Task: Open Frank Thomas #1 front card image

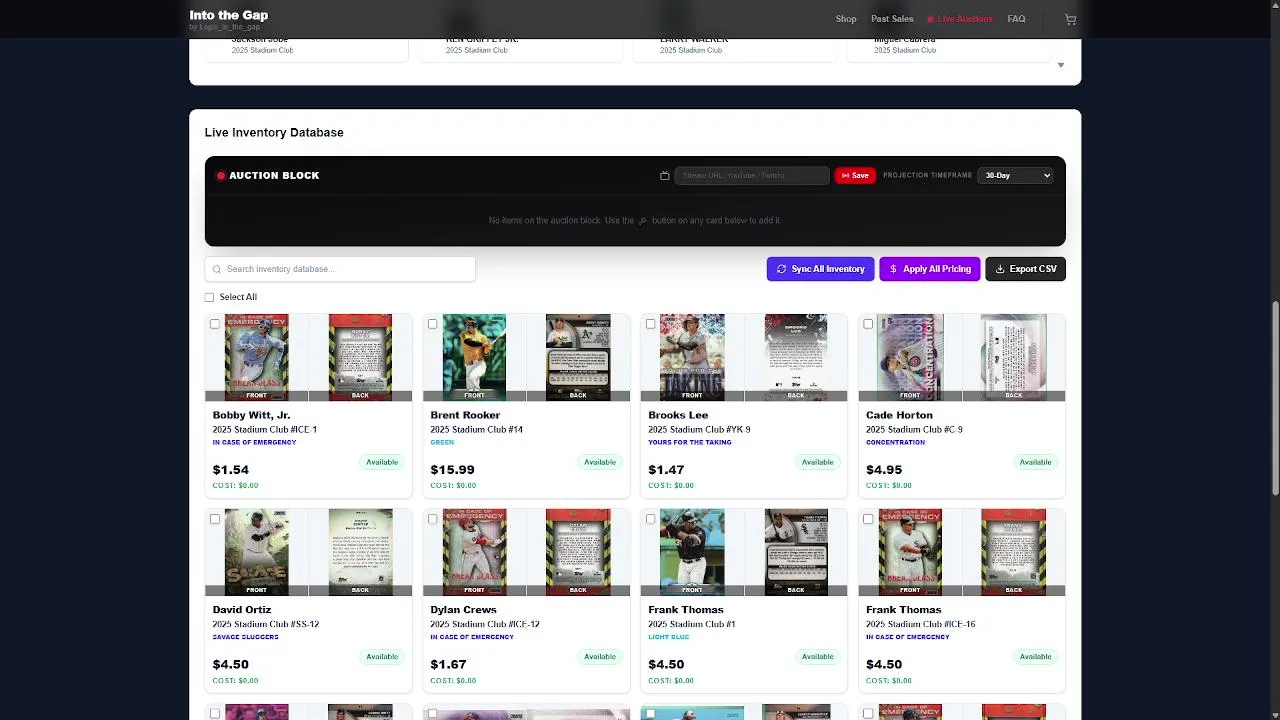Action: tap(692, 552)
